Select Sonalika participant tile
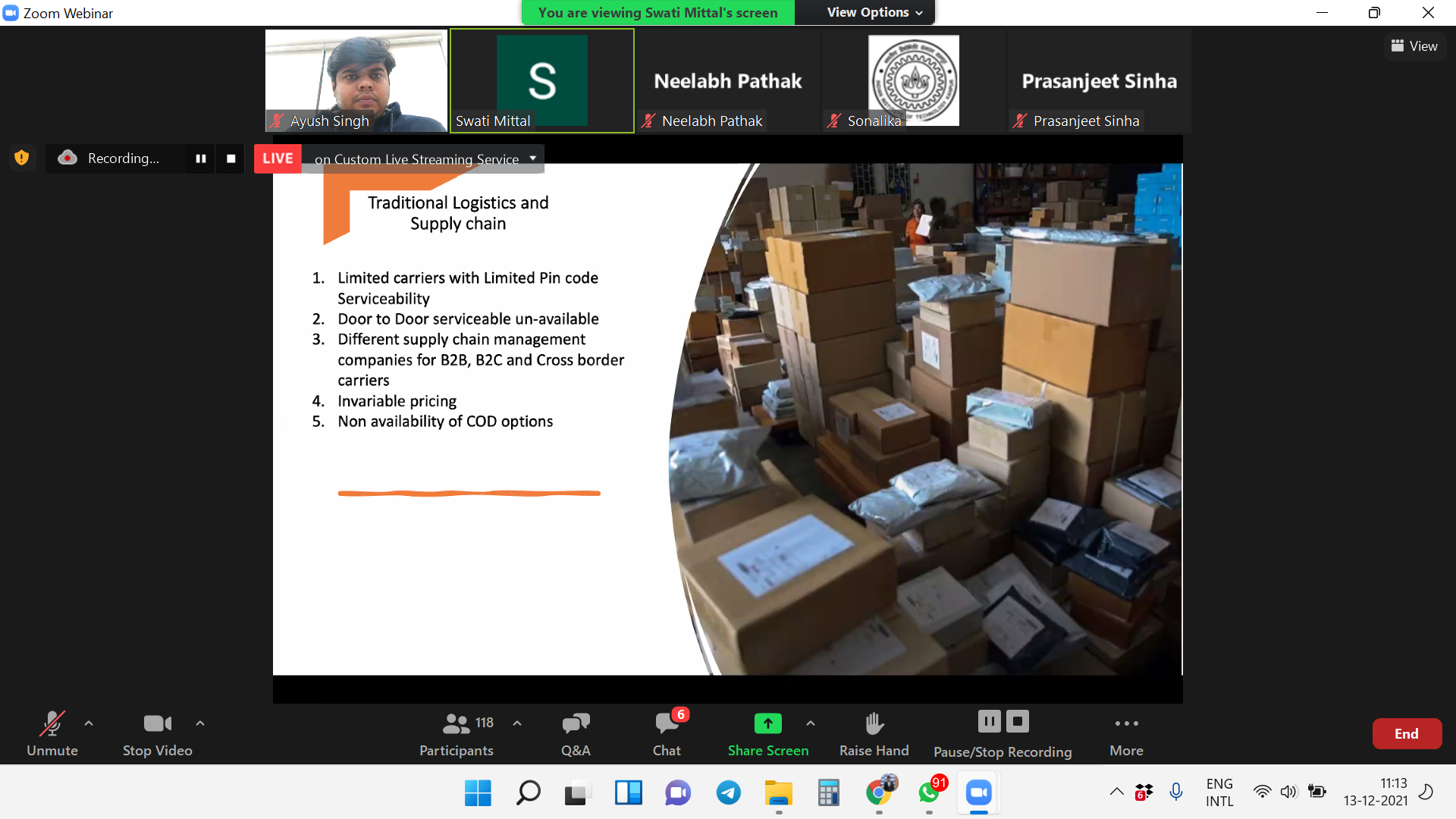The height and width of the screenshot is (819, 1456). pyautogui.click(x=914, y=81)
